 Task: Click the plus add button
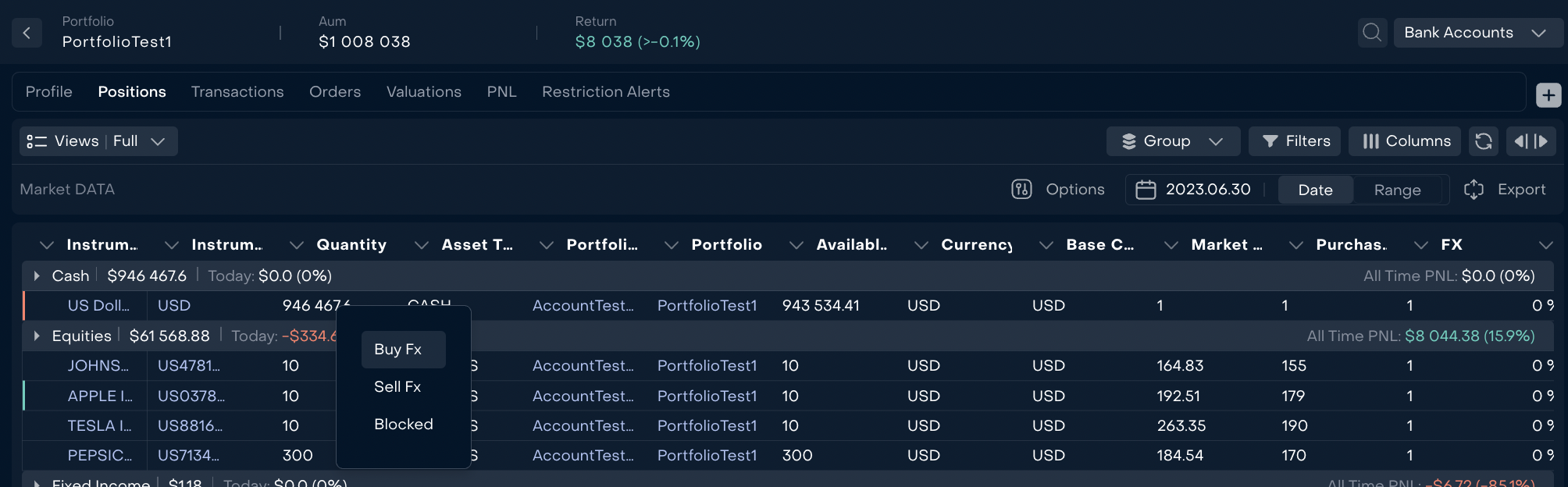[x=1548, y=95]
